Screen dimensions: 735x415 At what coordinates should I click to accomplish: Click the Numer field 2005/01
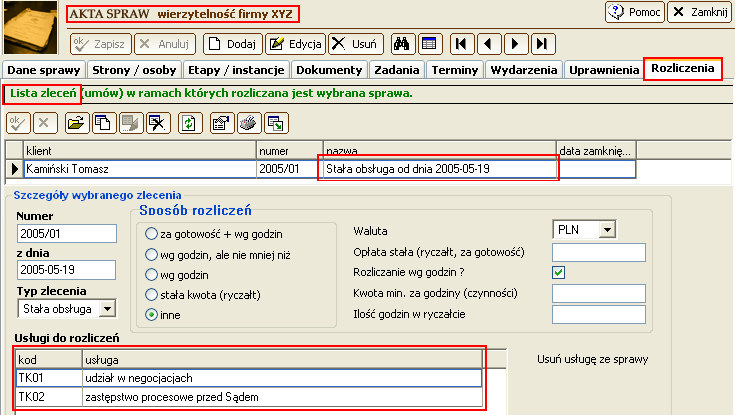67,234
